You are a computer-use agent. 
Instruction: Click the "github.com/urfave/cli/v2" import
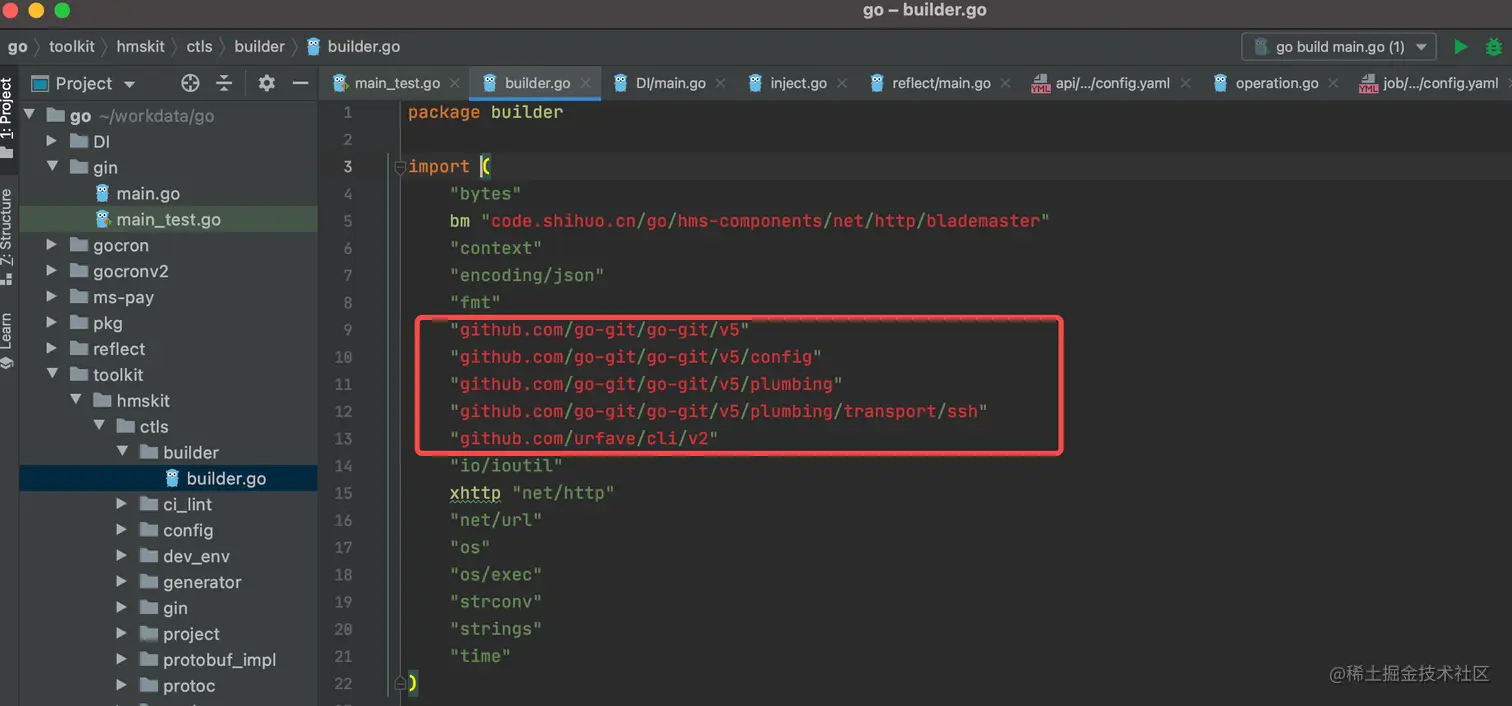click(584, 439)
